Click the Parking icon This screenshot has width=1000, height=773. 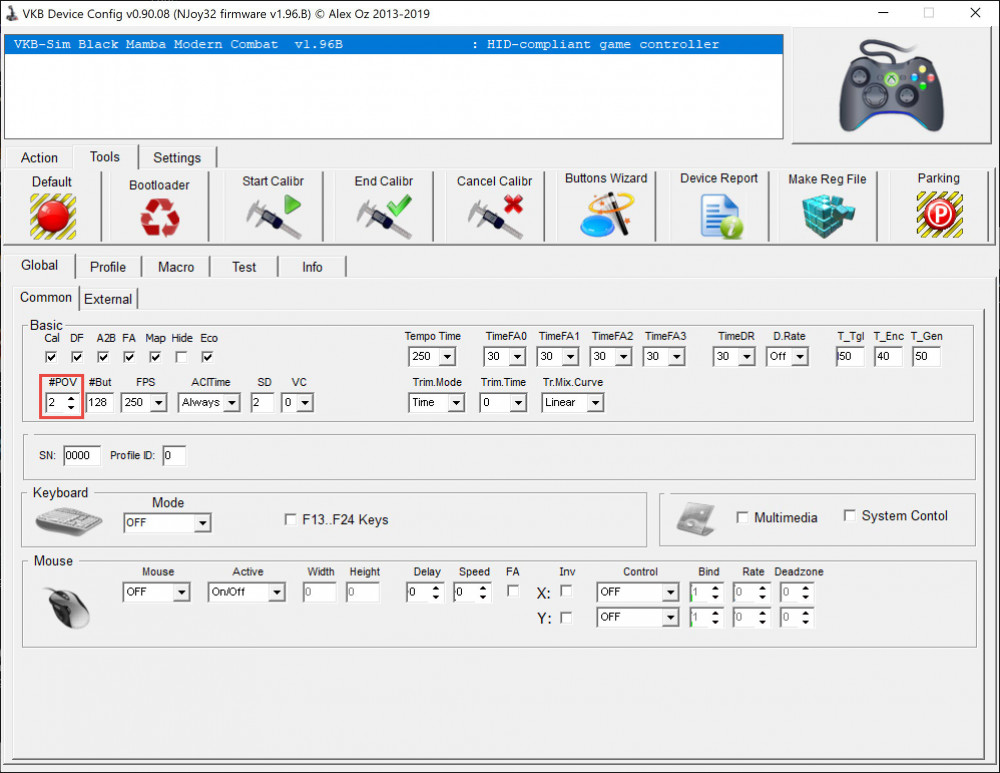point(938,215)
